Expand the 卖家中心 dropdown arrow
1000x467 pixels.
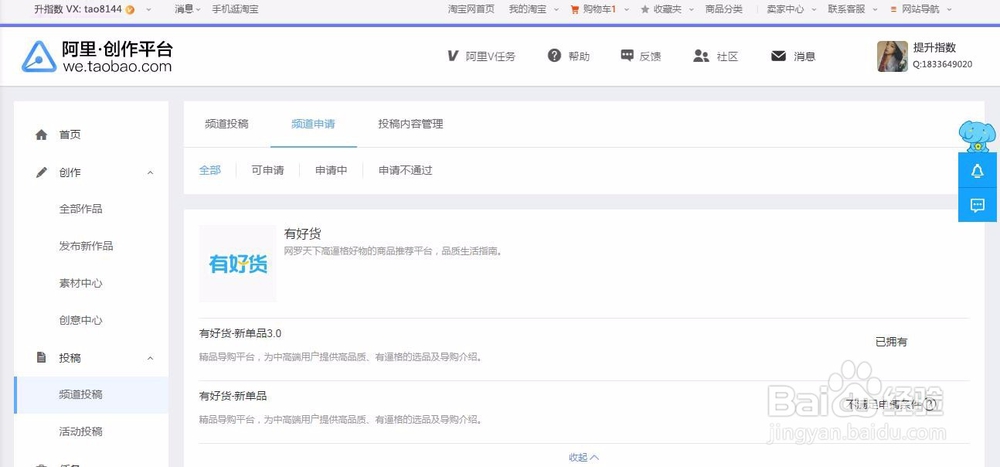(x=813, y=10)
